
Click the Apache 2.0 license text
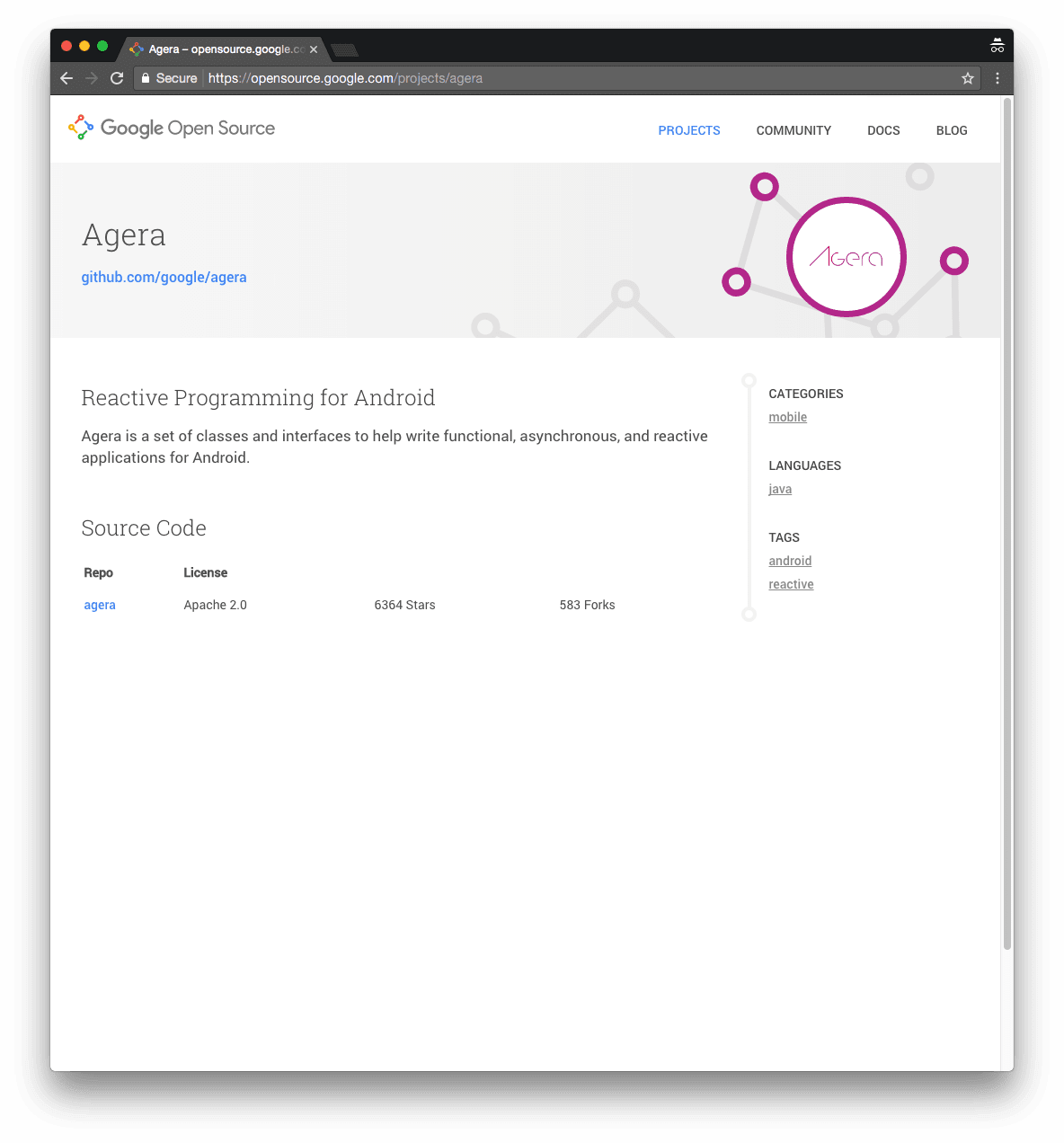(215, 605)
